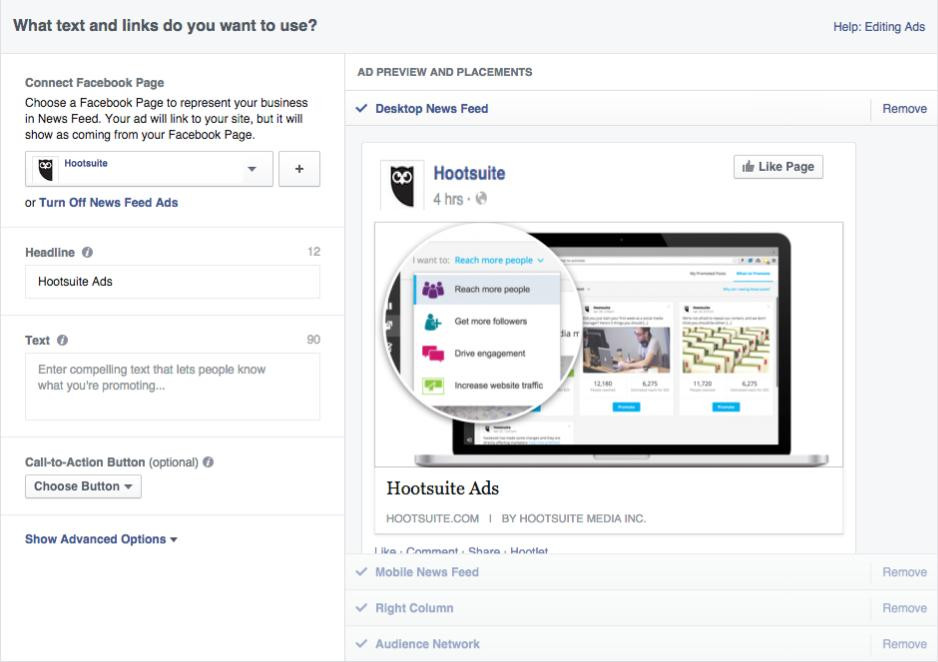Click the globe audience icon beside 4 hrs
This screenshot has height=662, width=938.
(481, 199)
